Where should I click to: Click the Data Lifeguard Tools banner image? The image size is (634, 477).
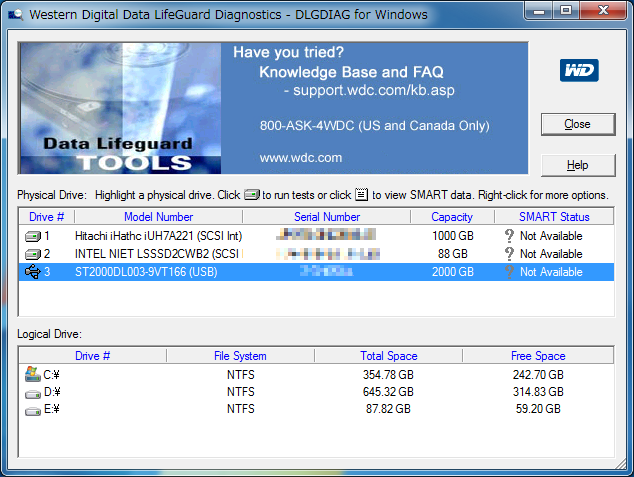(119, 108)
